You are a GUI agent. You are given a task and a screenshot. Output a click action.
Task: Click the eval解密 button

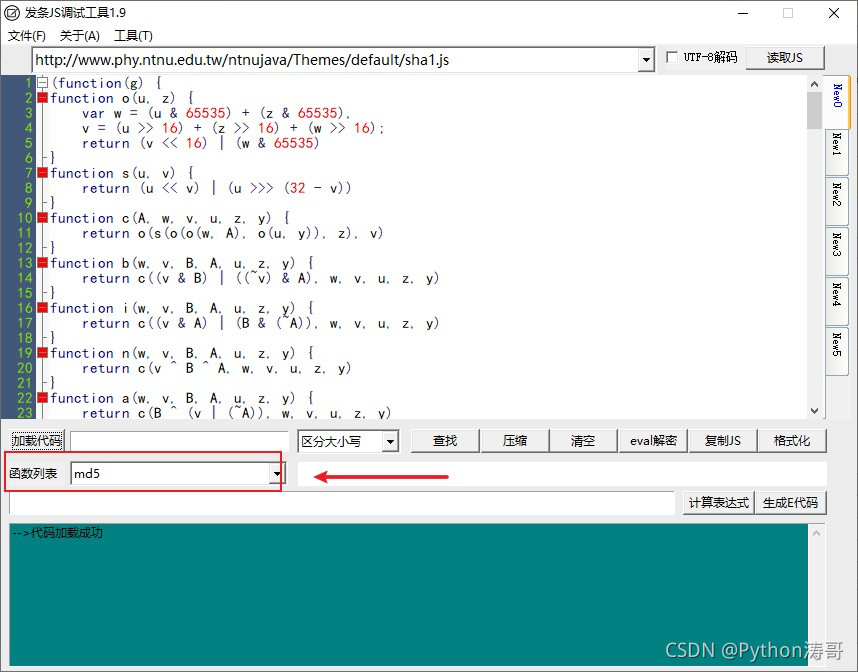[653, 441]
